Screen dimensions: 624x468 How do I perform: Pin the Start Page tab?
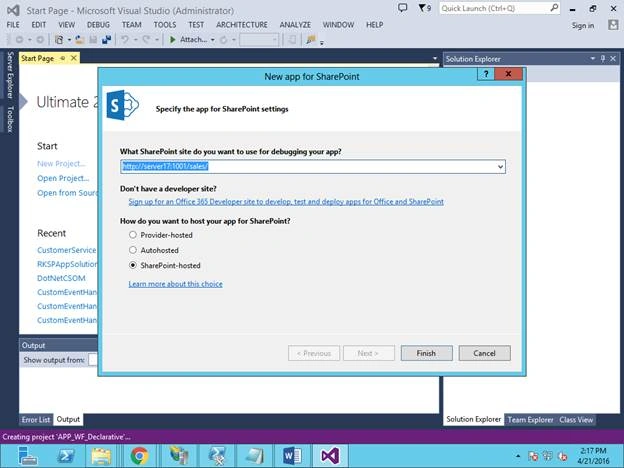click(x=63, y=58)
